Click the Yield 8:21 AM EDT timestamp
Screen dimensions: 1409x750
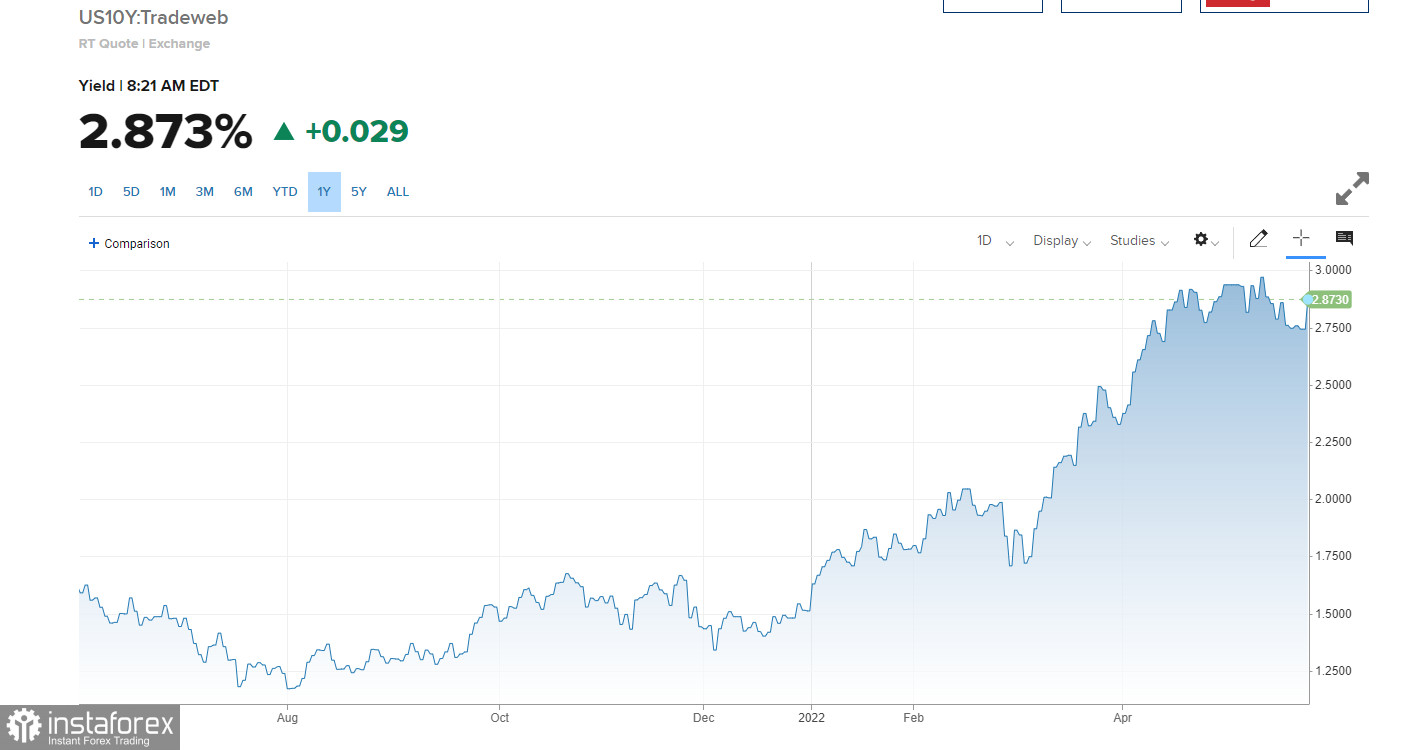coord(149,86)
